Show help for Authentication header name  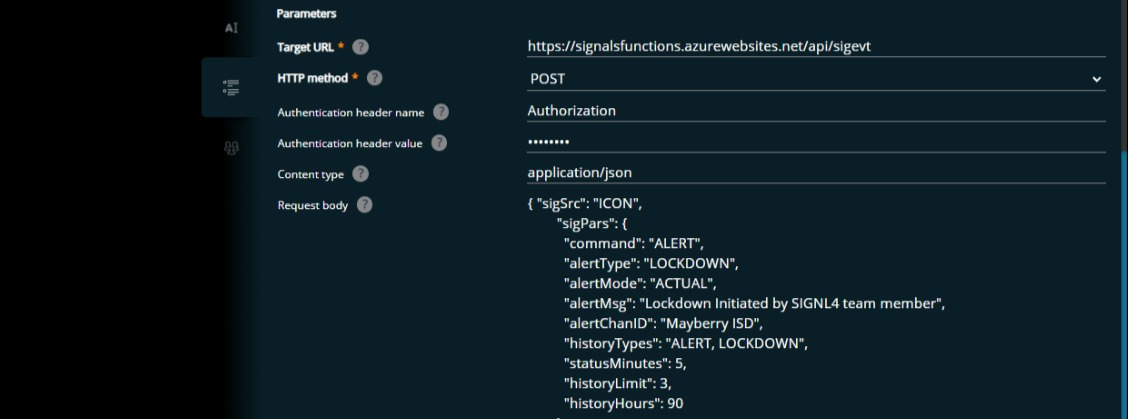click(440, 111)
